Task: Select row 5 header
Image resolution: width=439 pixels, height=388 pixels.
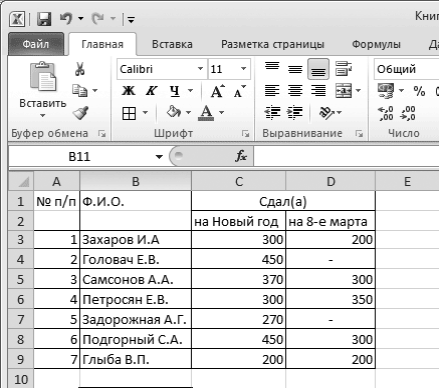Action: coord(21,279)
